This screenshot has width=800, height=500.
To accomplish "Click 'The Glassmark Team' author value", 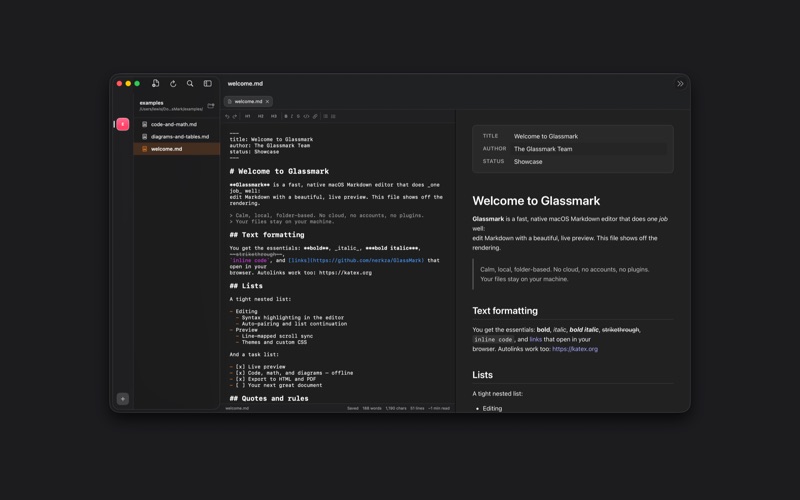I will tap(543, 149).
